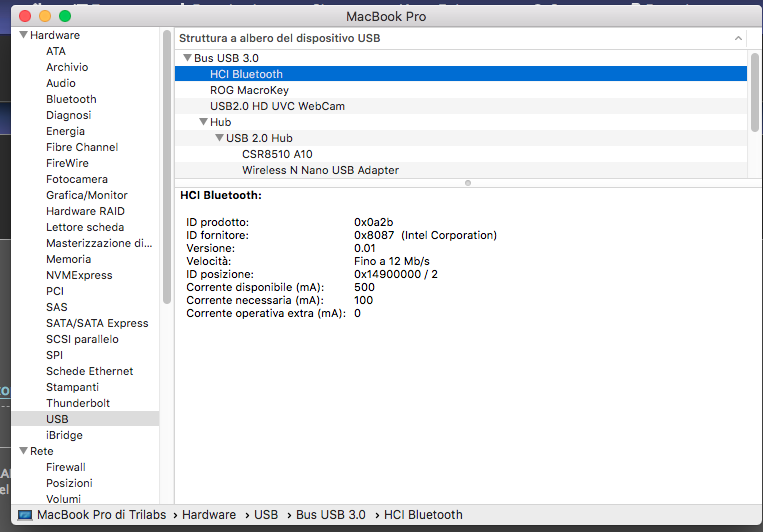This screenshot has height=532, width=763.
Task: Open the FireWire category
Action: (x=67, y=163)
